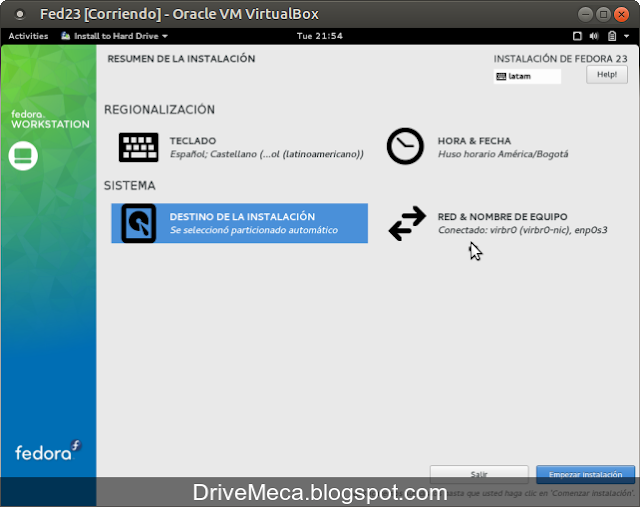This screenshot has width=640, height=507.
Task: Open the keyboard layout icon under Teclado
Action: click(x=138, y=147)
